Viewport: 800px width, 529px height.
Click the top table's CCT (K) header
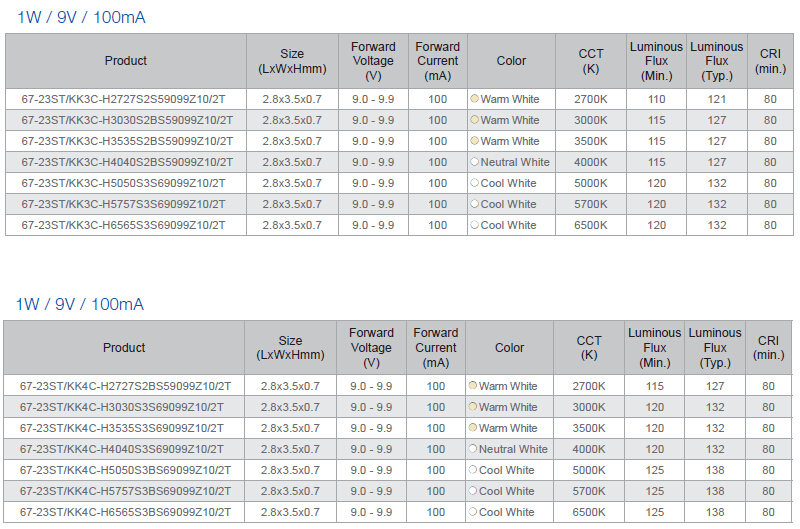click(x=591, y=61)
